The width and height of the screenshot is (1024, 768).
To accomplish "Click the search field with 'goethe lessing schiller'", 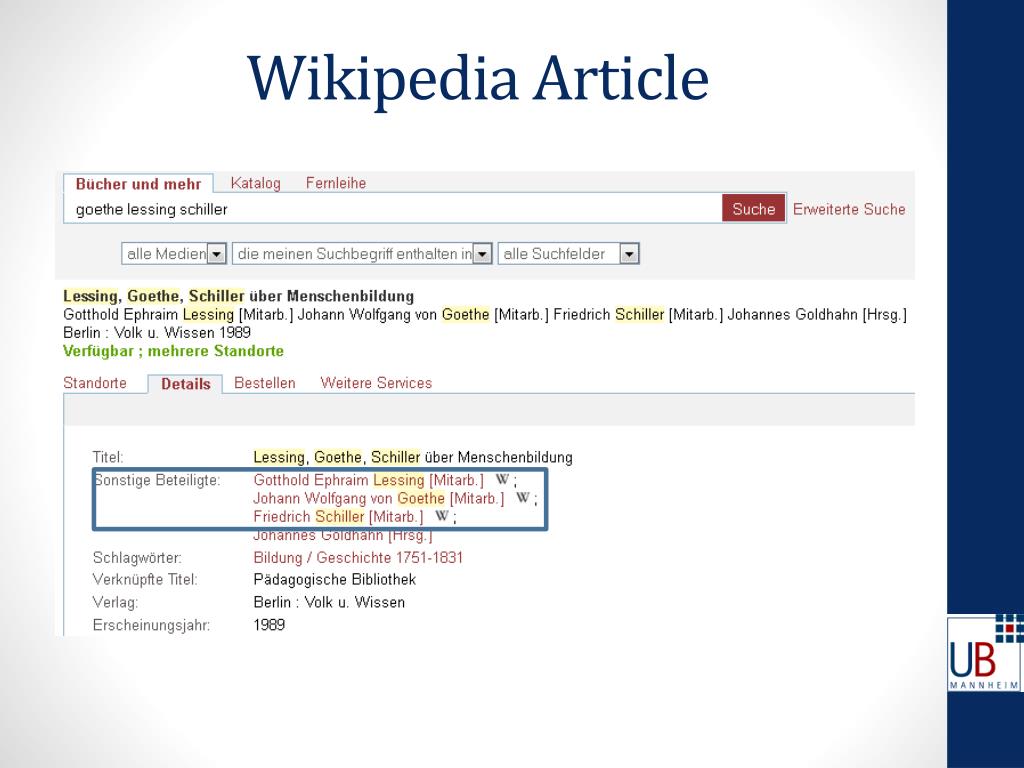I will point(393,209).
